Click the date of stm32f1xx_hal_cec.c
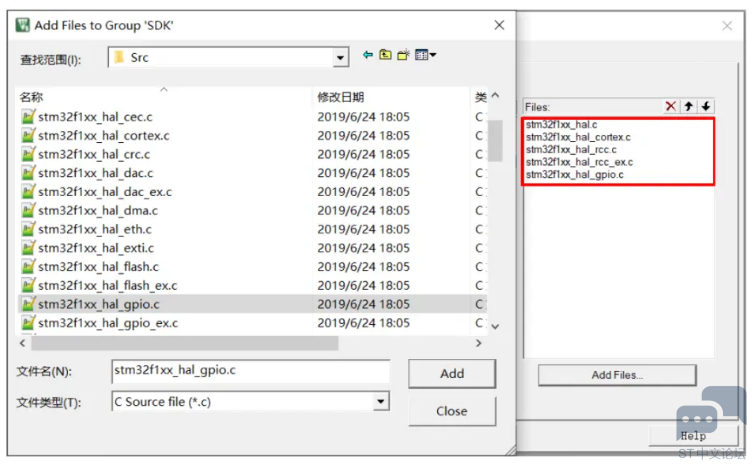Viewport: 755px width, 469px height. click(x=364, y=117)
